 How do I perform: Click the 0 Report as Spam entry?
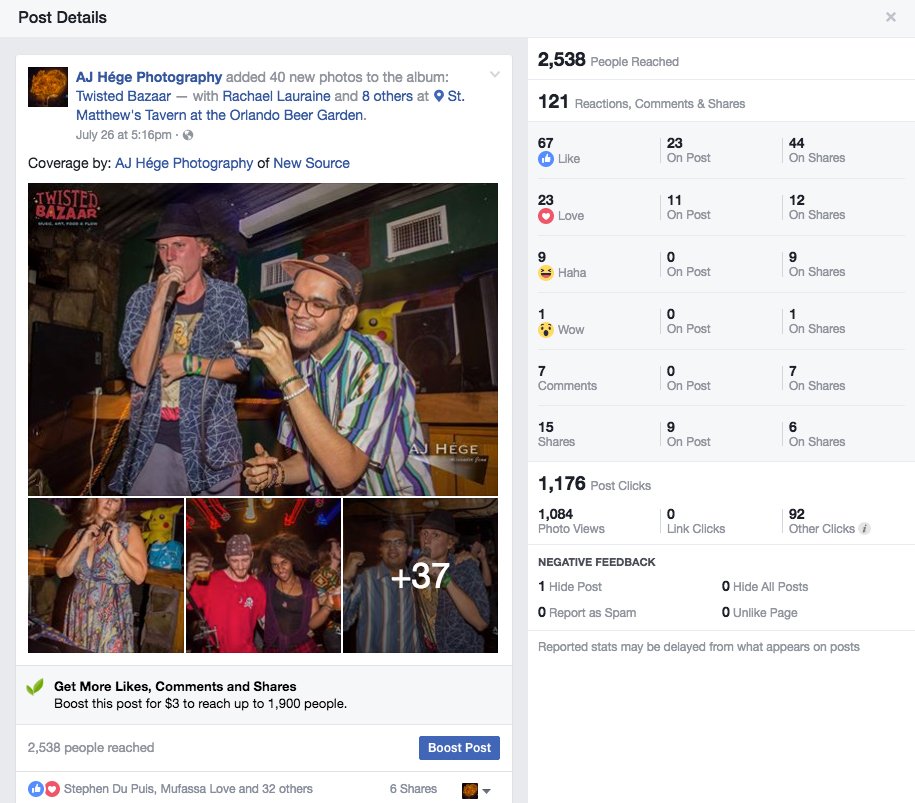pos(587,613)
